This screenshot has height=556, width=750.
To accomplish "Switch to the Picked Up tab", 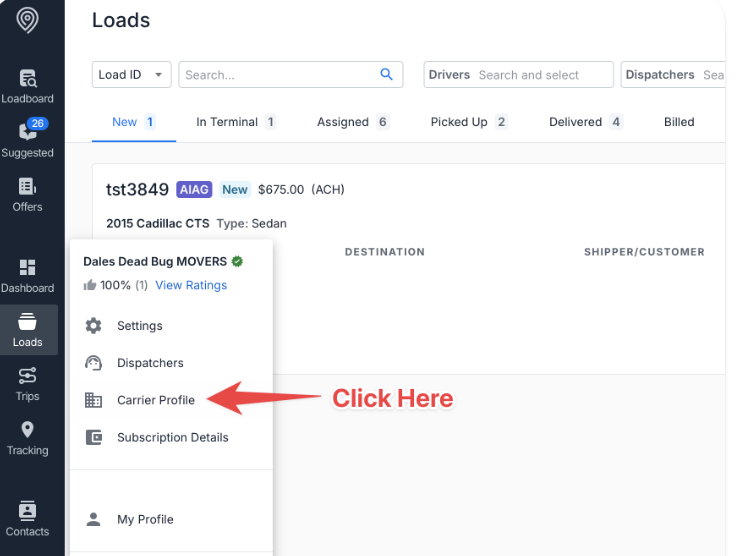I will (x=469, y=122).
